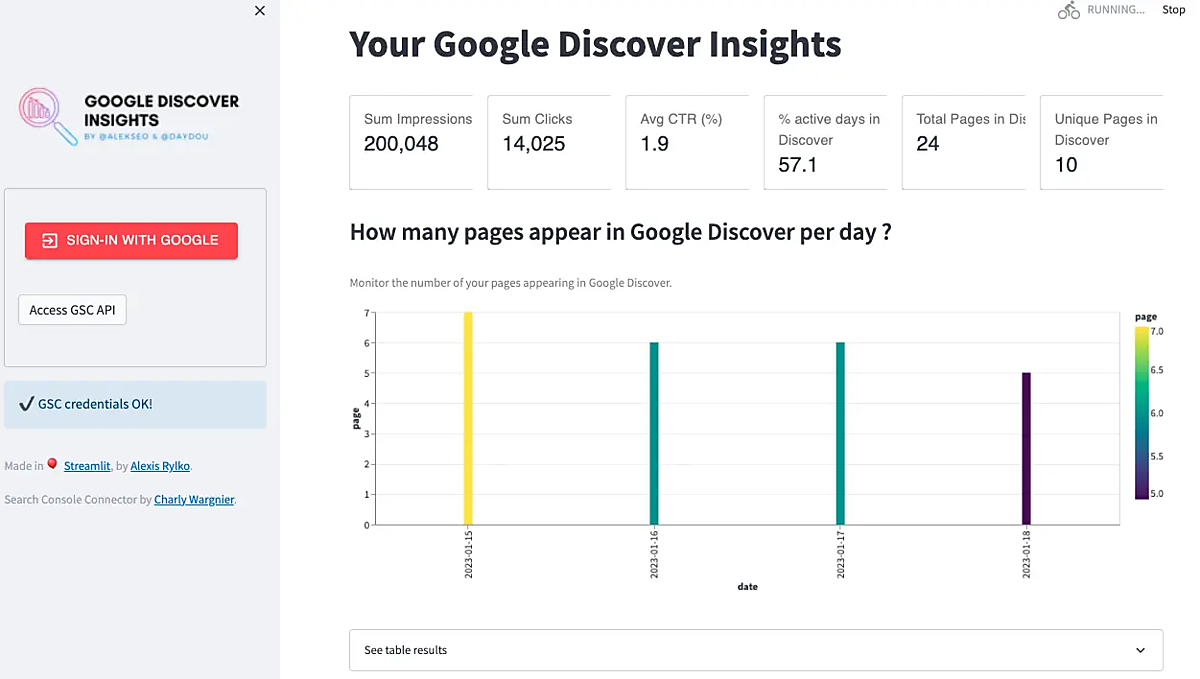
Task: Click the GSC credentials checkmark icon
Action: click(26, 404)
